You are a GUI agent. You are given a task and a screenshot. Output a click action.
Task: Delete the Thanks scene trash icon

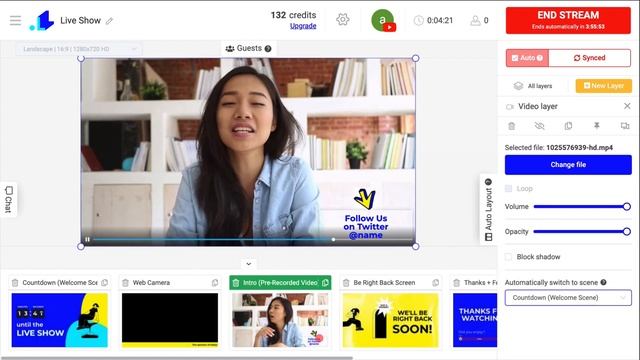pyautogui.click(x=457, y=282)
